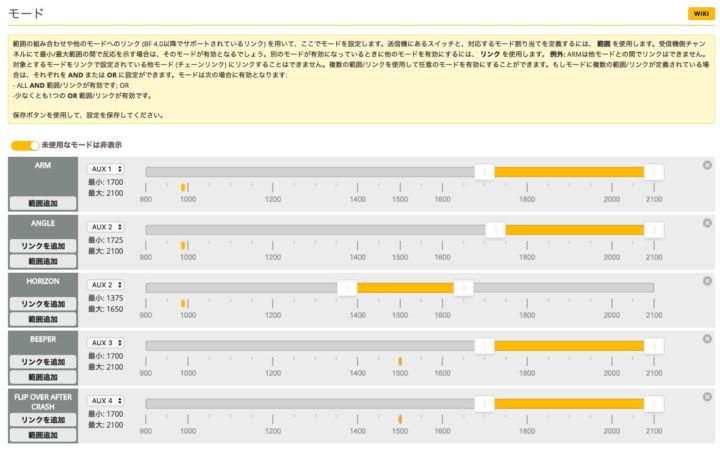The image size is (720, 452).
Task: Remove FLIP OVER AFTER CRASH range X icon
Action: tap(708, 397)
